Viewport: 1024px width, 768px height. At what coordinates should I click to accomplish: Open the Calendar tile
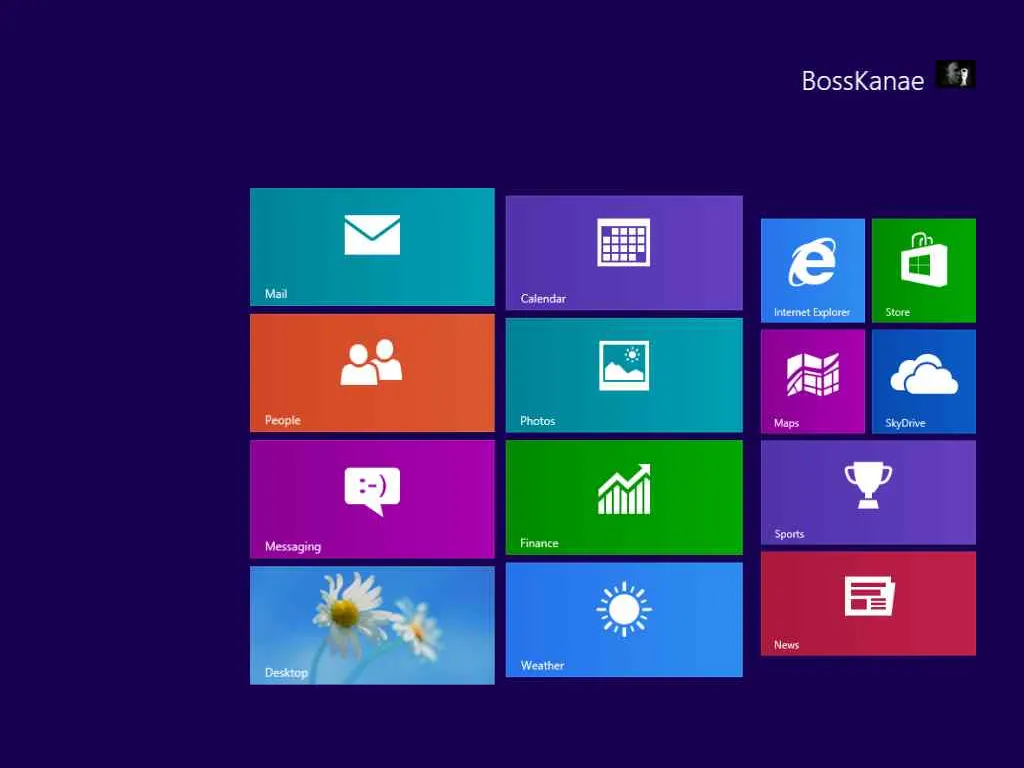[x=624, y=253]
